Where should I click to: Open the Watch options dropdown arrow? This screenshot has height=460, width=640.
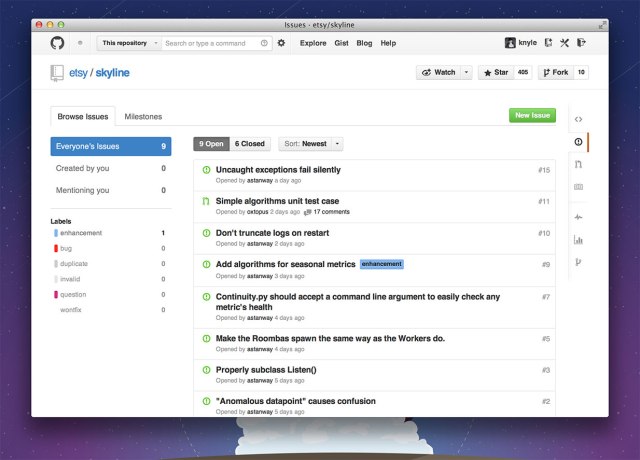pos(466,72)
